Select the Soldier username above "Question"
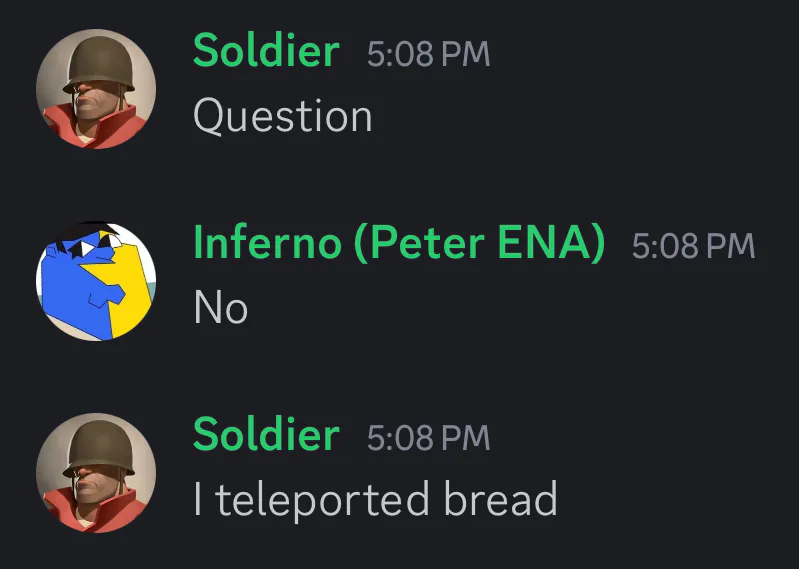The width and height of the screenshot is (799, 569). 266,51
